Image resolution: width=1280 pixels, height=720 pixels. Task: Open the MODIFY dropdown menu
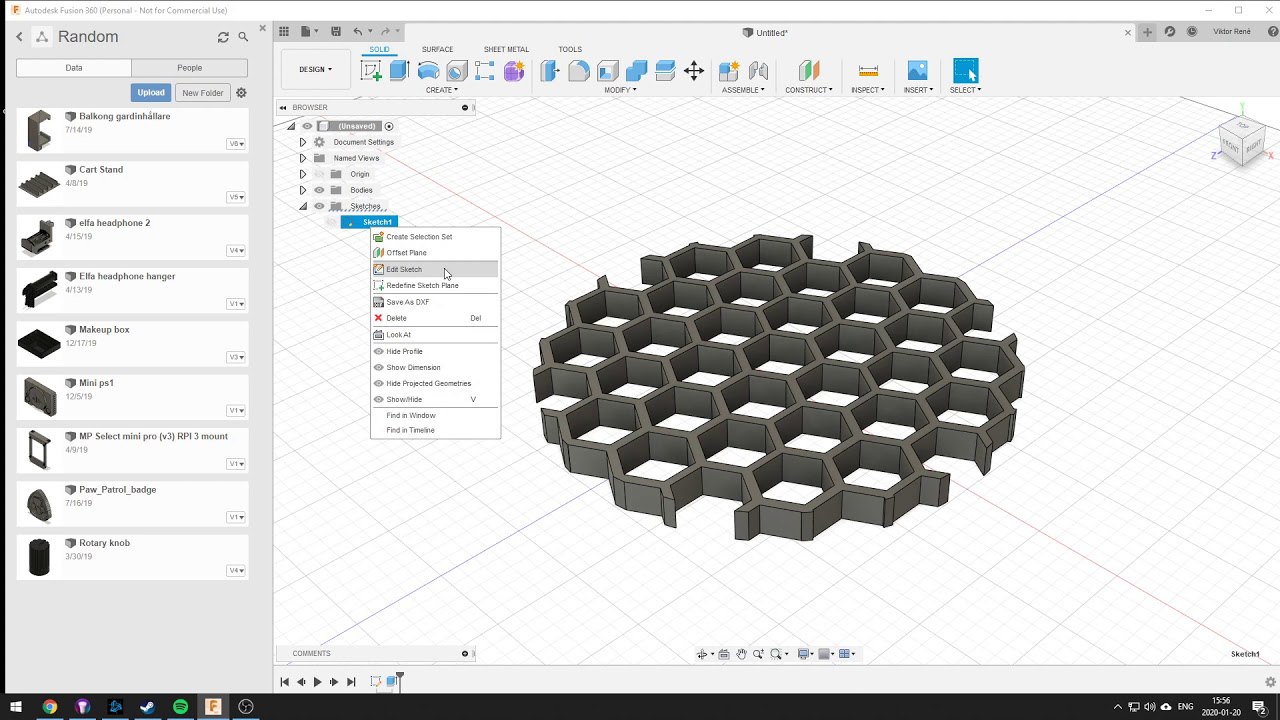click(x=620, y=90)
